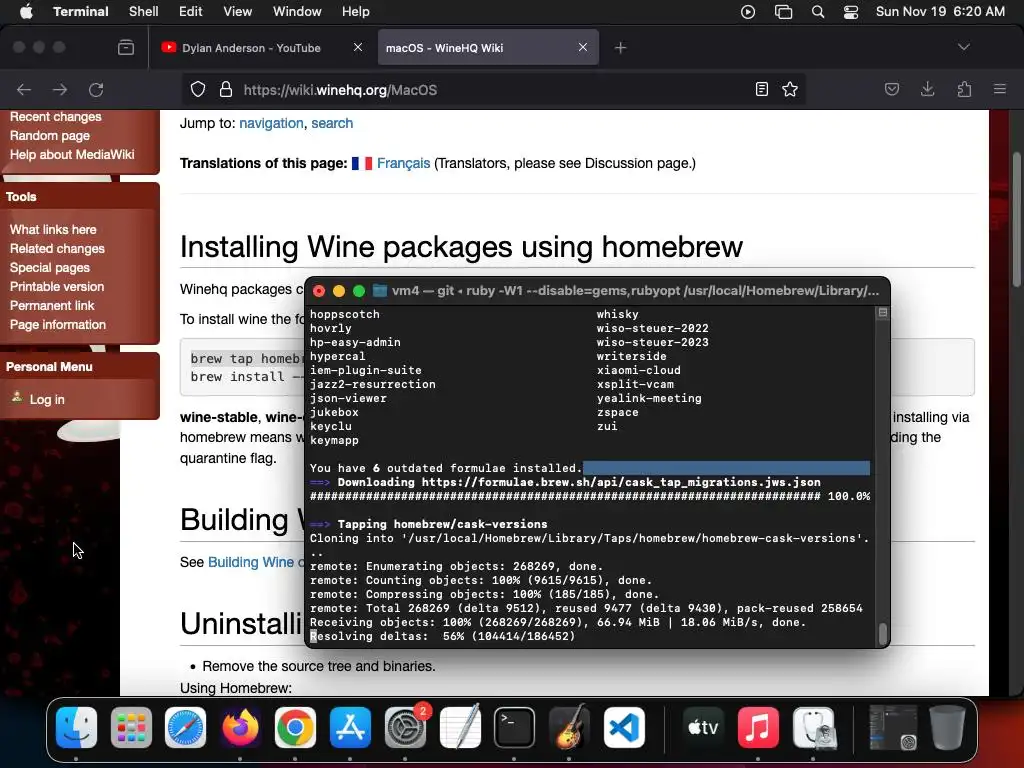The image size is (1024, 768).
Task: Click the date and time in menu bar
Action: click(x=940, y=12)
